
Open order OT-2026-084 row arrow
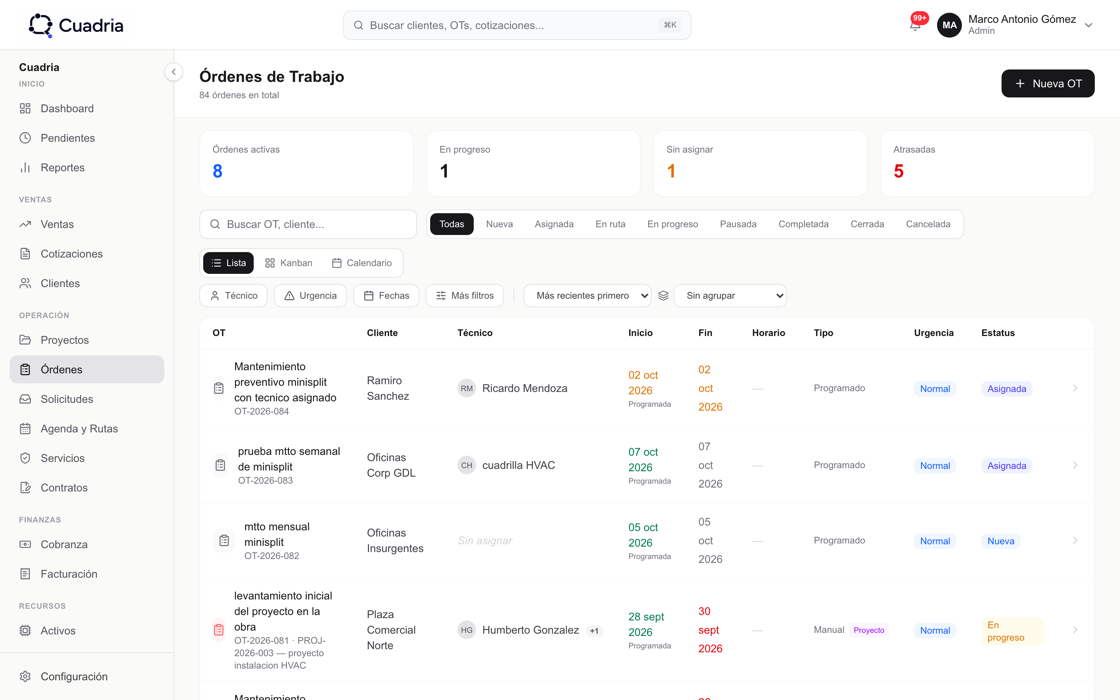1075,389
